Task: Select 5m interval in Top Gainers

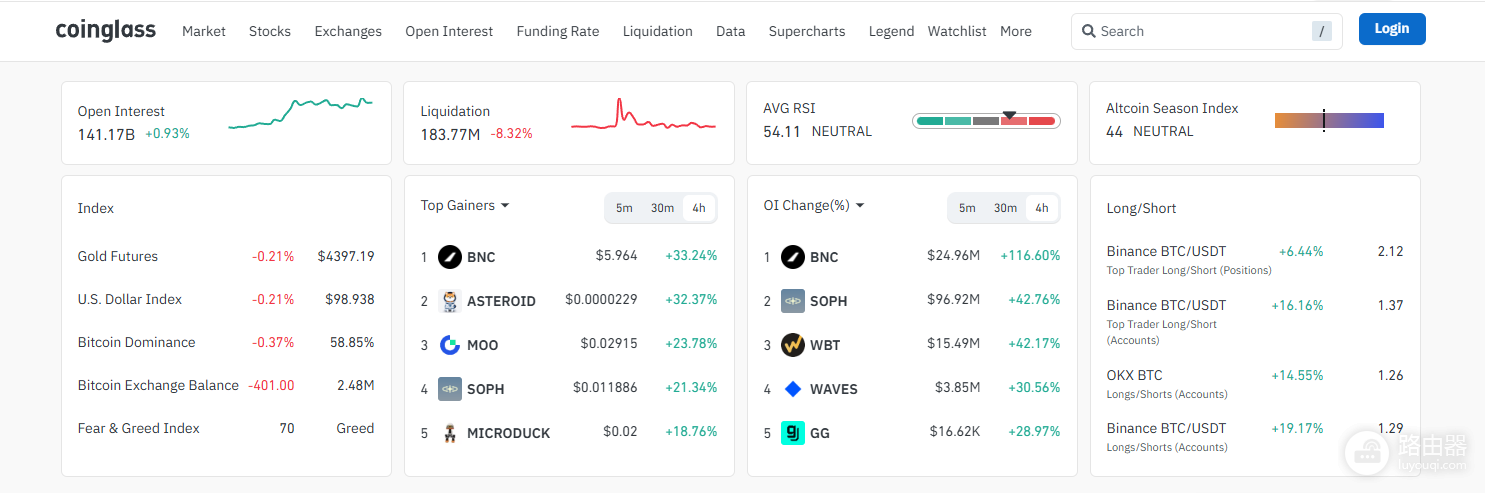Action: 624,208
